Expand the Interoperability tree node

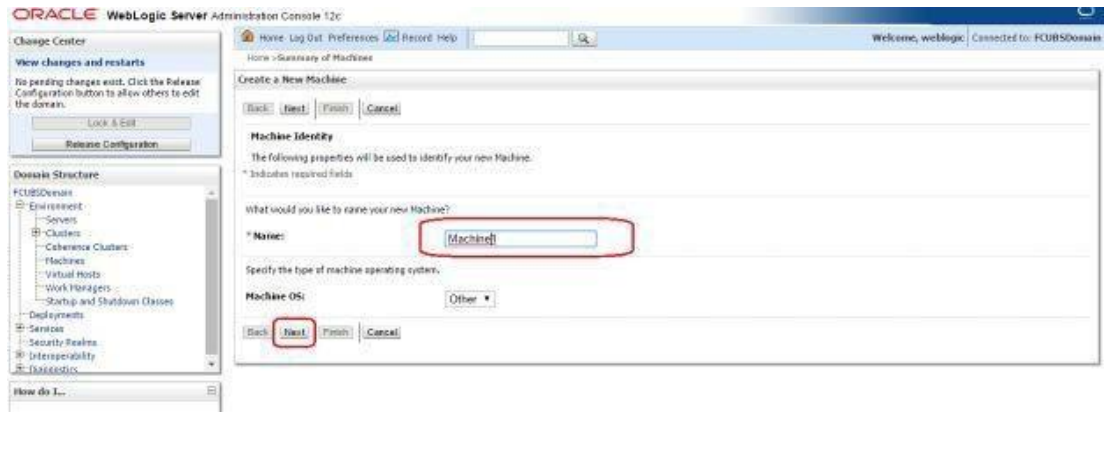pos(21,356)
